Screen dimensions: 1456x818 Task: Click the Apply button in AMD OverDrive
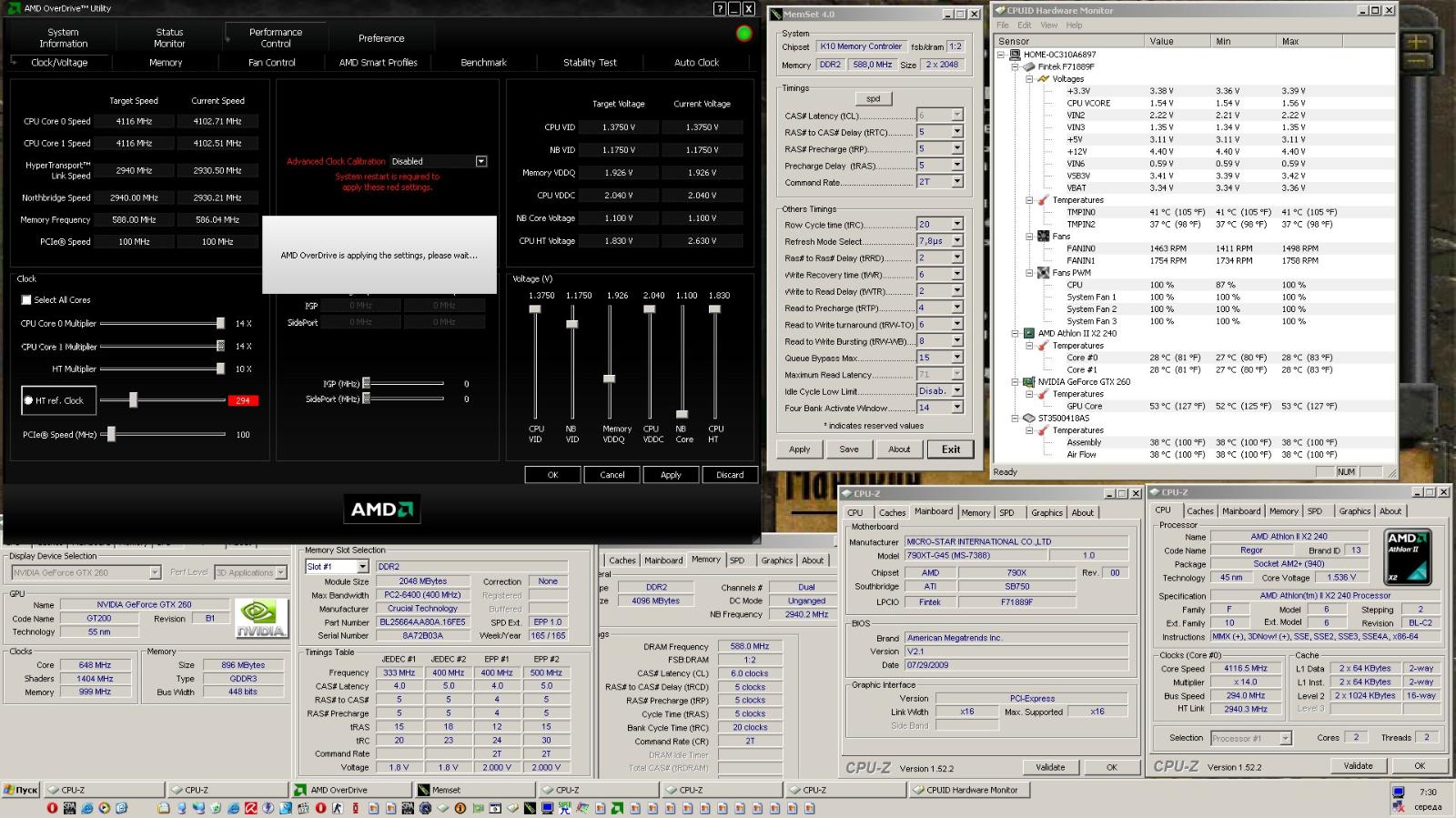point(671,475)
